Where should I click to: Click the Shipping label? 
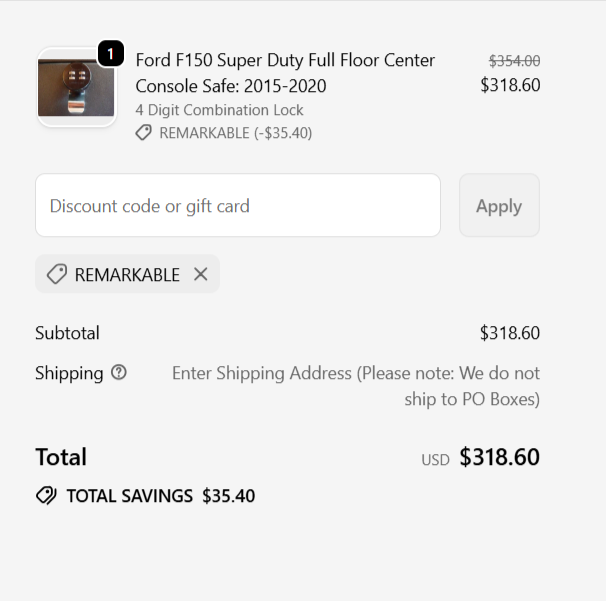[69, 373]
